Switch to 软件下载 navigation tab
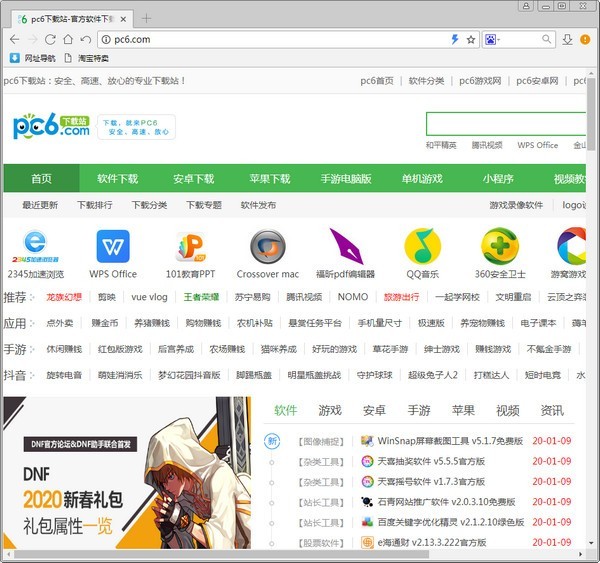Image resolution: width=600 pixels, height=563 pixels. click(117, 179)
